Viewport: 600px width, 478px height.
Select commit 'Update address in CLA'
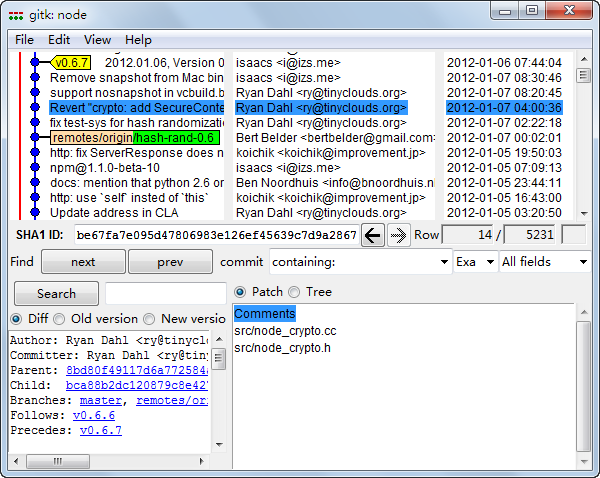(x=114, y=212)
